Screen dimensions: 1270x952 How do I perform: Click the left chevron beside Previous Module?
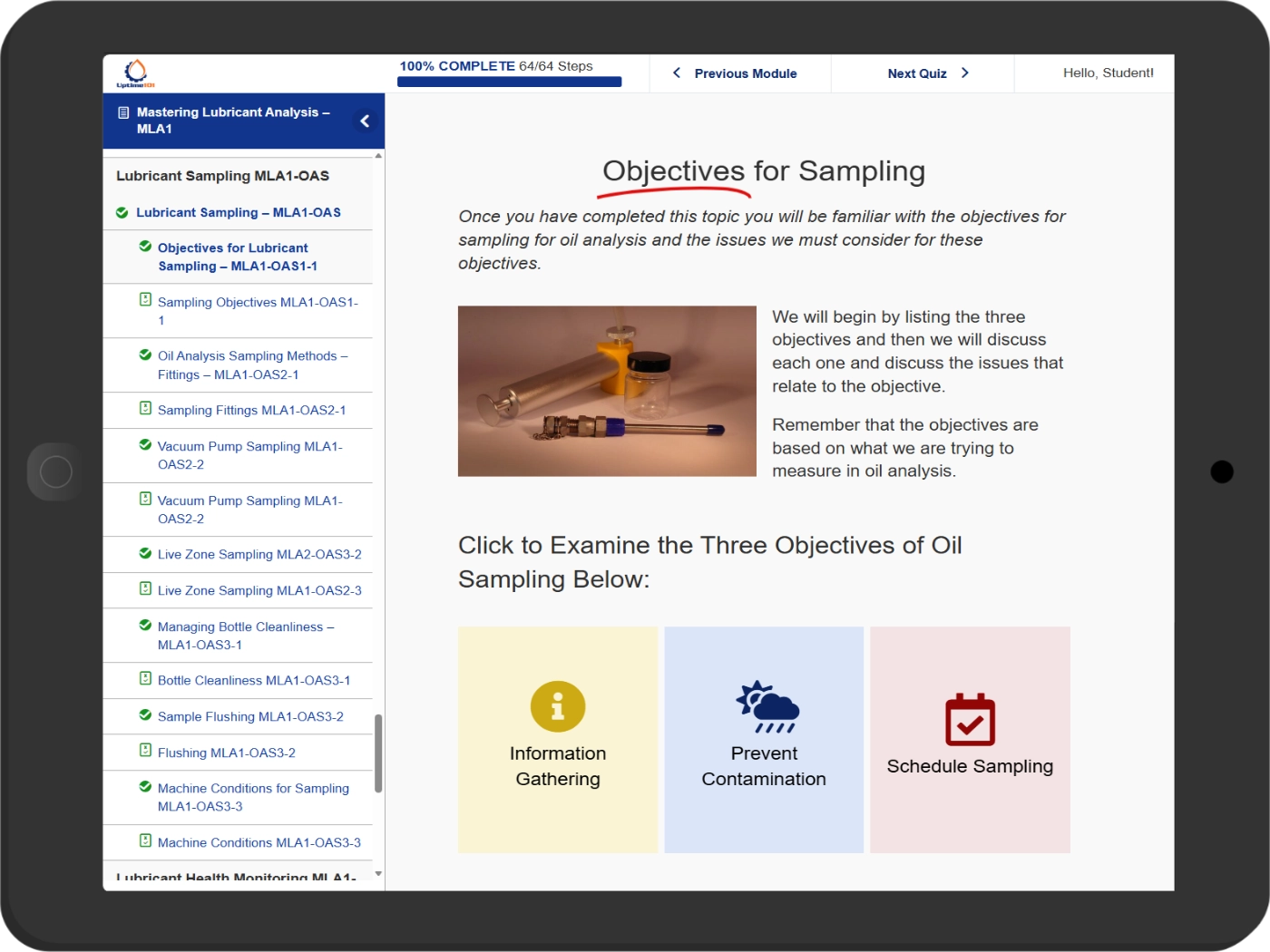tap(677, 73)
